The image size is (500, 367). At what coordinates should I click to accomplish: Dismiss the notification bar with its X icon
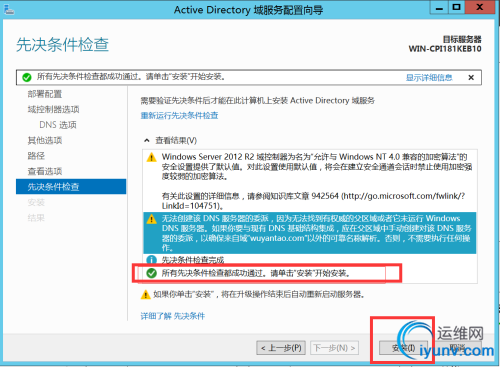(x=471, y=77)
